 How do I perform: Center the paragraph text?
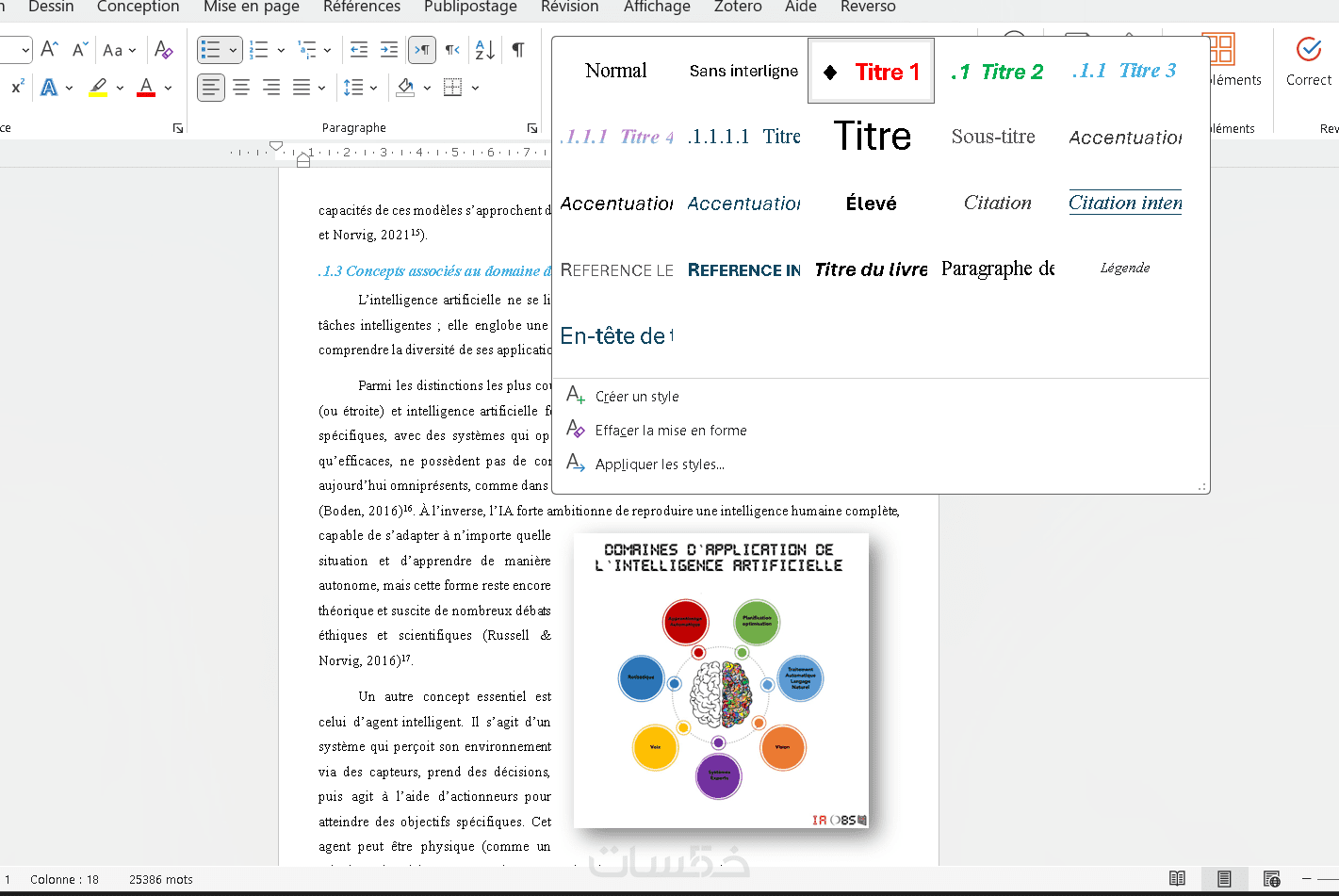(241, 88)
